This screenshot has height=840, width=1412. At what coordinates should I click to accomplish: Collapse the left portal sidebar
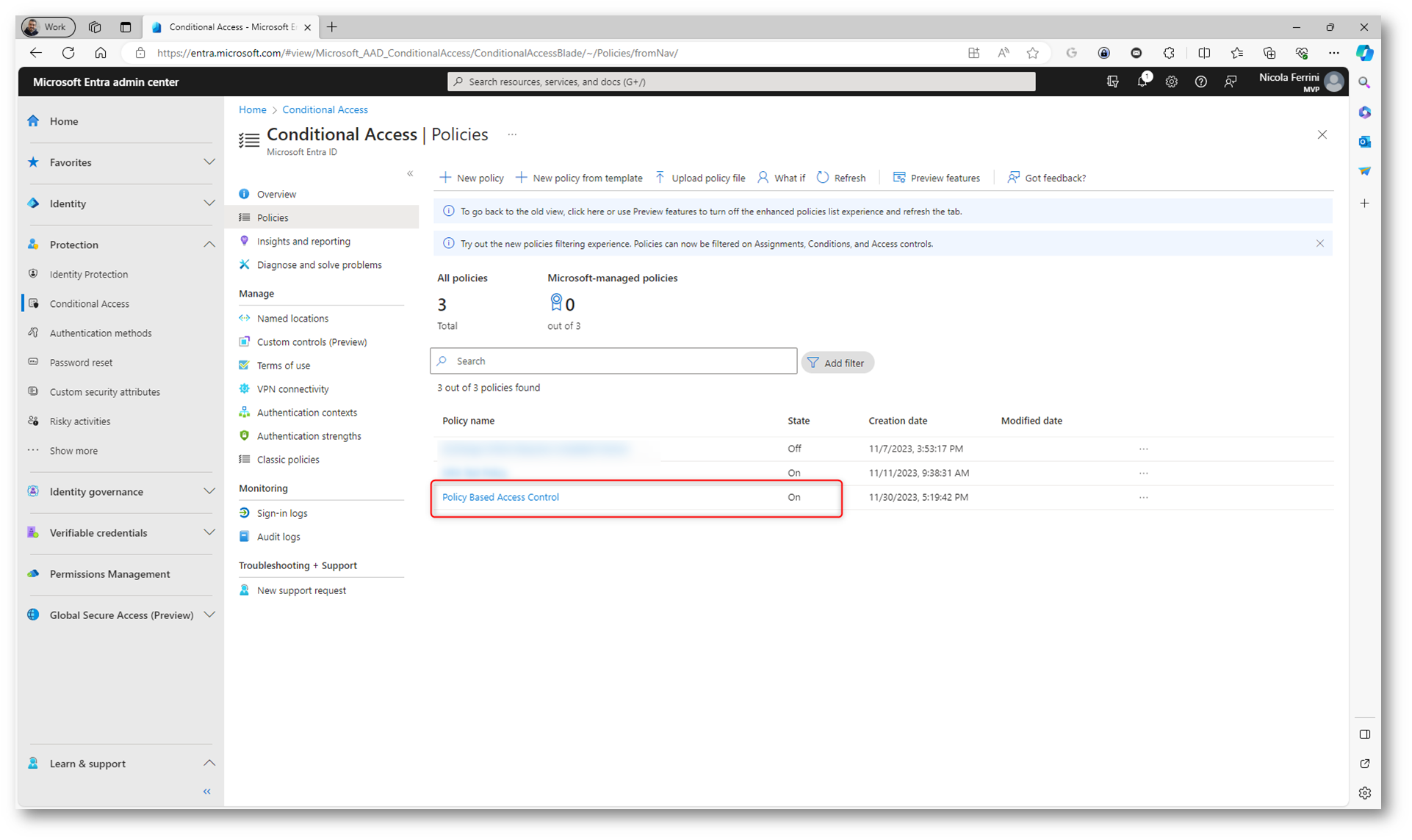tap(207, 792)
